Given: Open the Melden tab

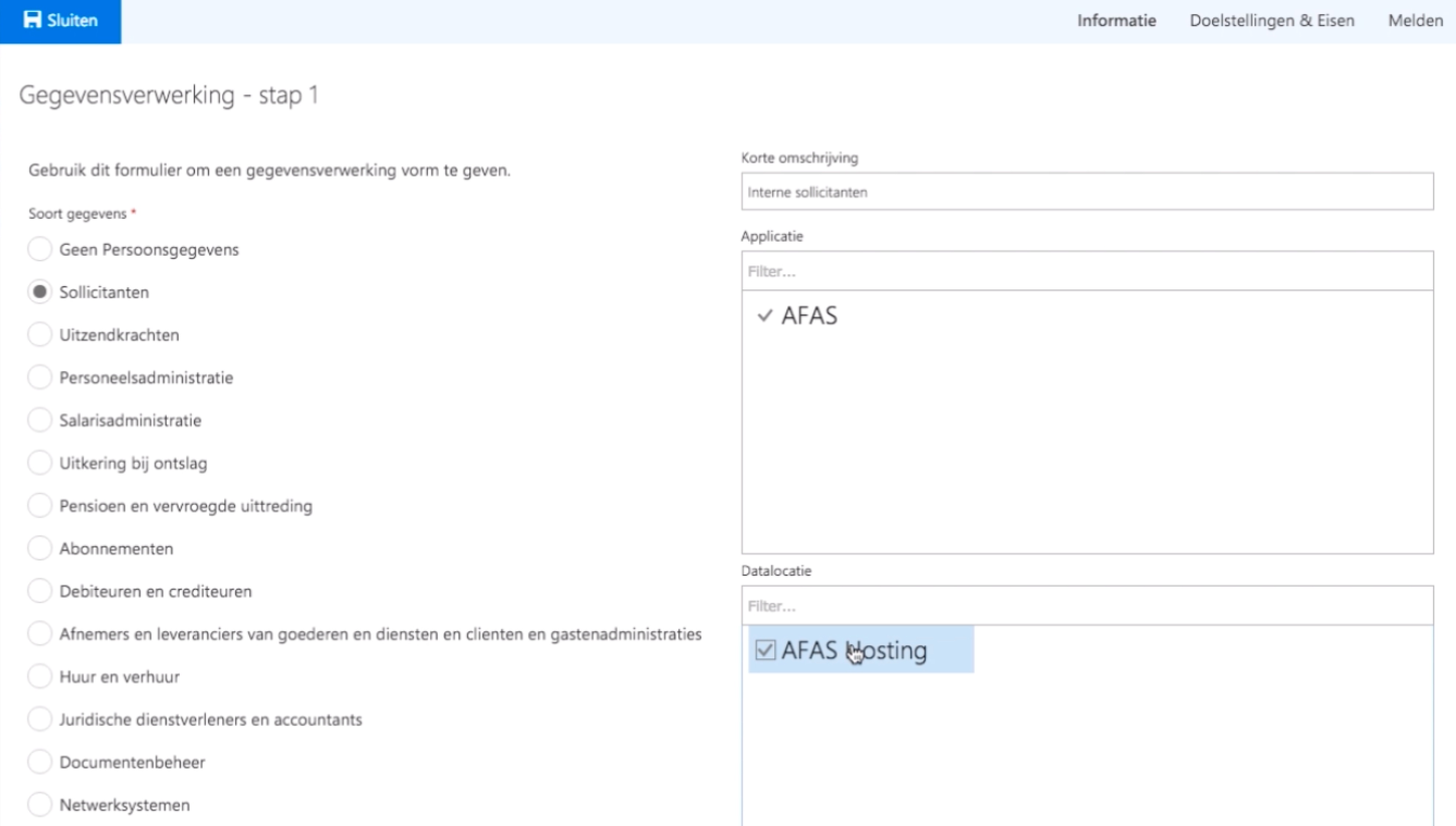Looking at the screenshot, I should (1415, 21).
